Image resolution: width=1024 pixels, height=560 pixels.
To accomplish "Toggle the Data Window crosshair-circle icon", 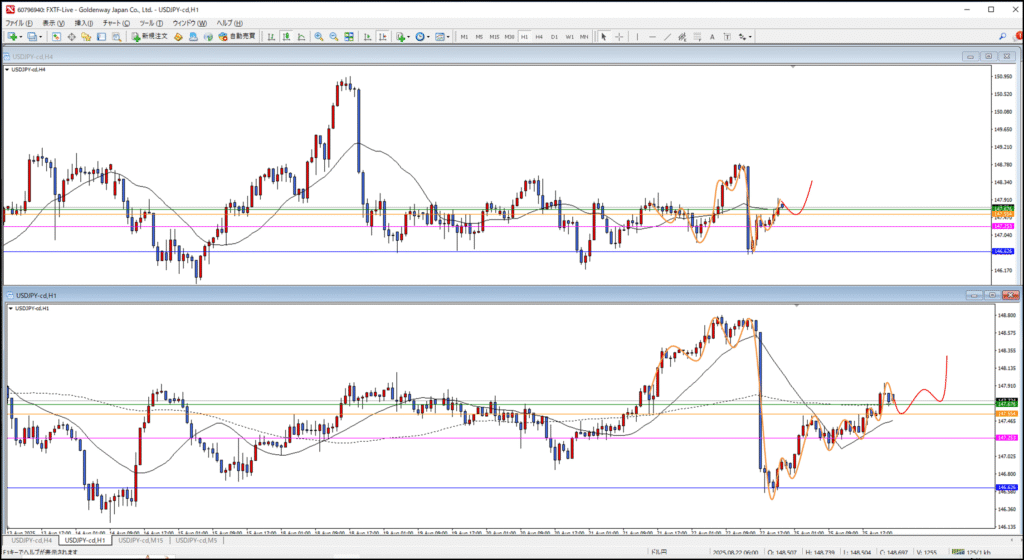I will pyautogui.click(x=71, y=37).
